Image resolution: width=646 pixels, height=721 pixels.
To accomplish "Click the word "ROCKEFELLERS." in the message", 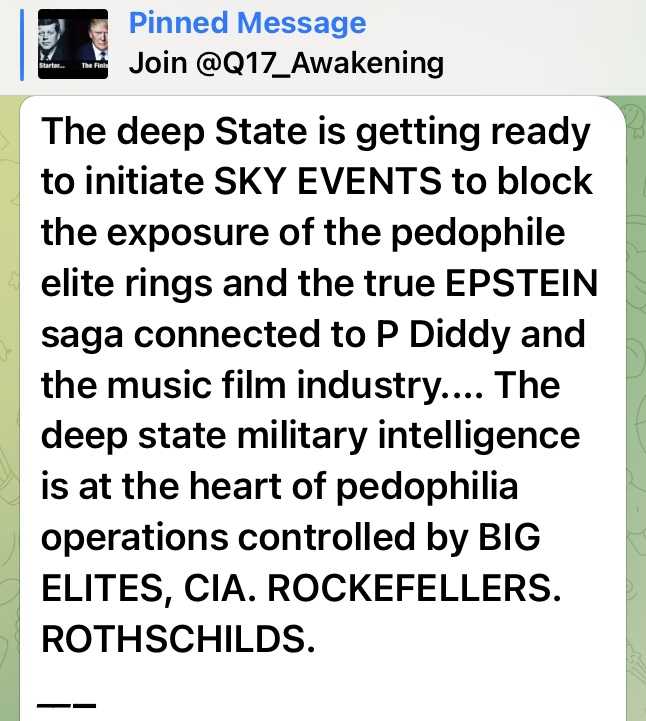I will coord(414,589).
